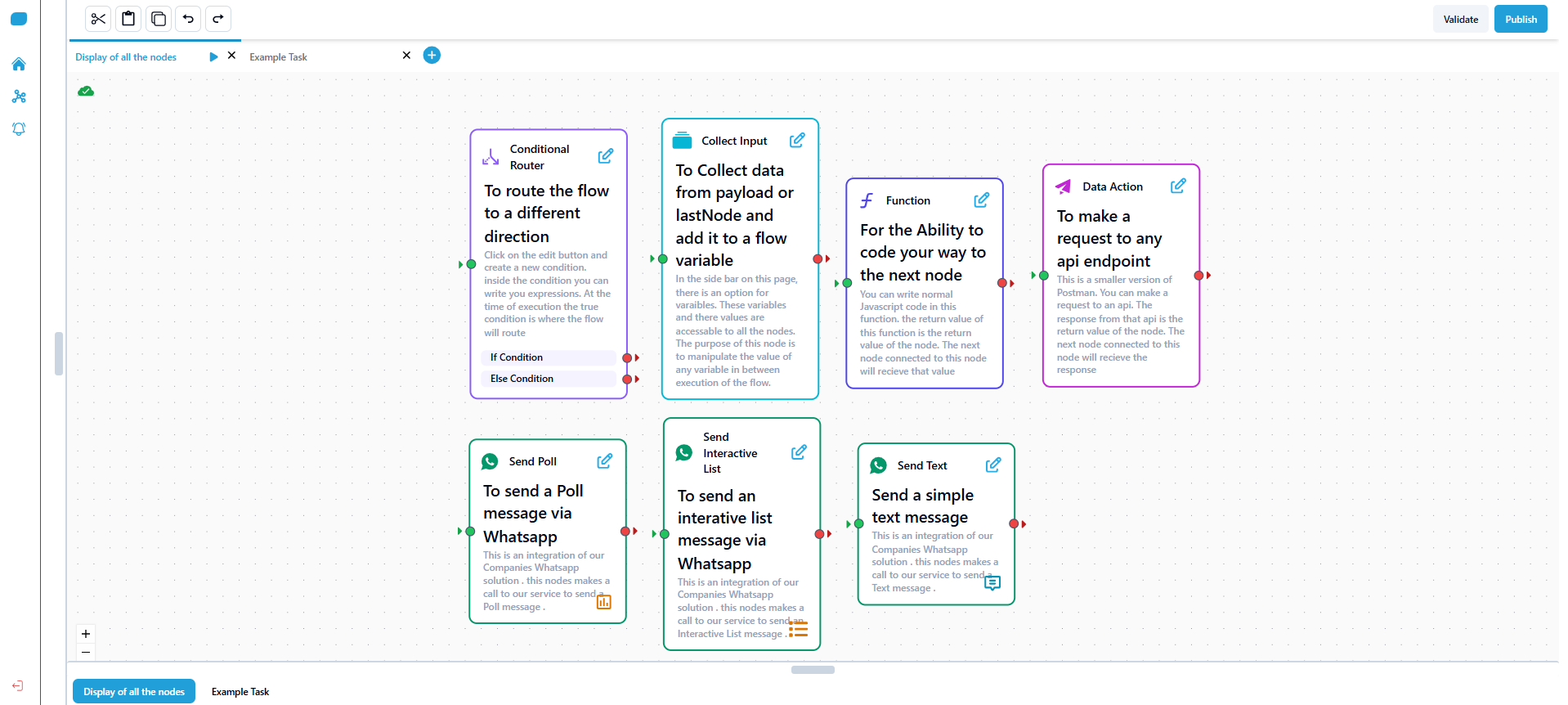
Task: Click the Else Condition red output port
Action: 628,379
